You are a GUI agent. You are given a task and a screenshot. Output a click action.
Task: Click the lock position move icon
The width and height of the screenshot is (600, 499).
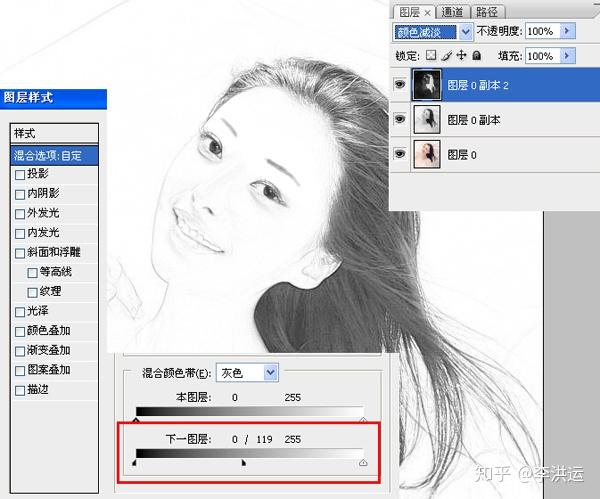pyautogui.click(x=461, y=55)
